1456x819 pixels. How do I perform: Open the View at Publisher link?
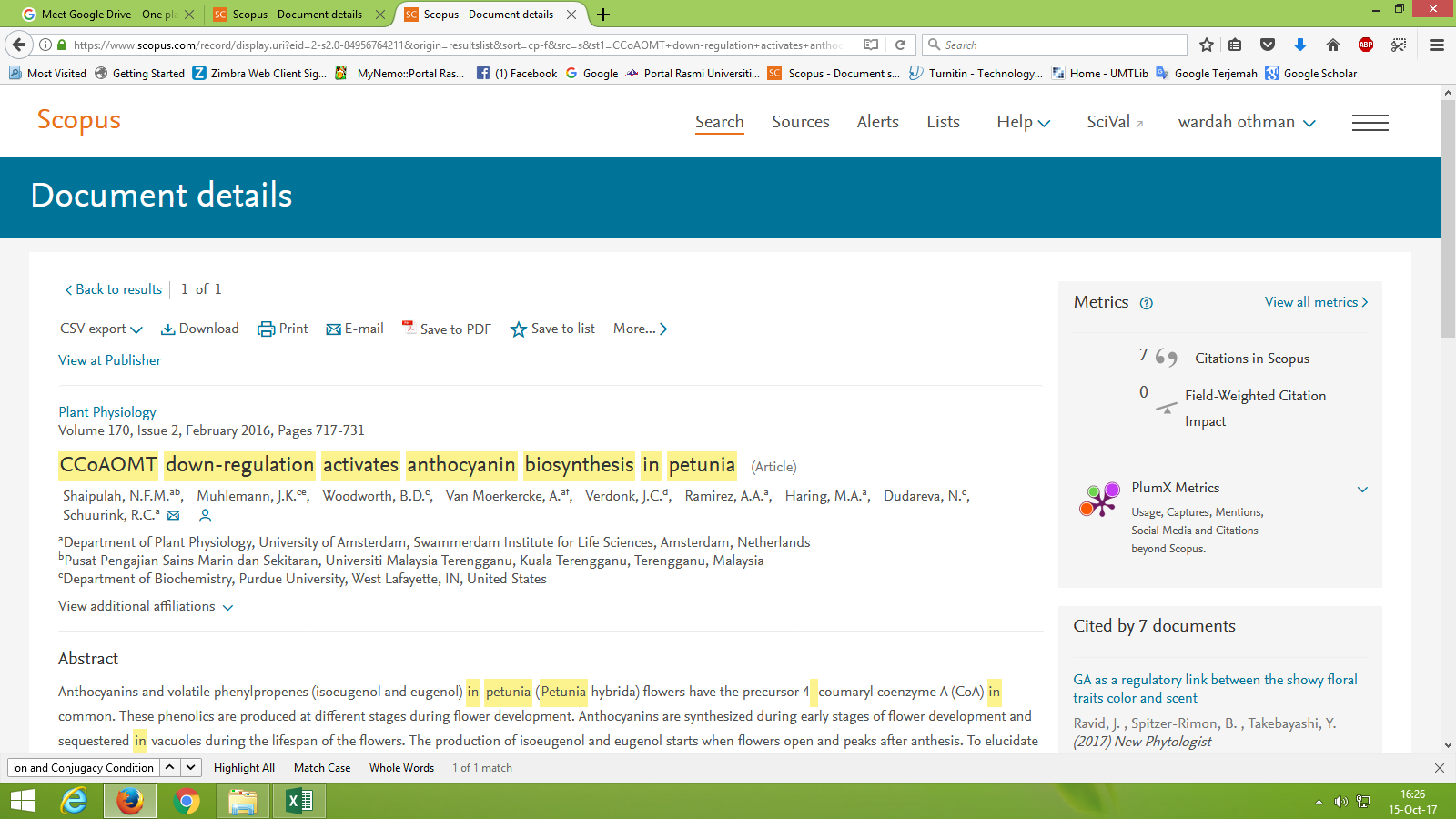pos(110,360)
